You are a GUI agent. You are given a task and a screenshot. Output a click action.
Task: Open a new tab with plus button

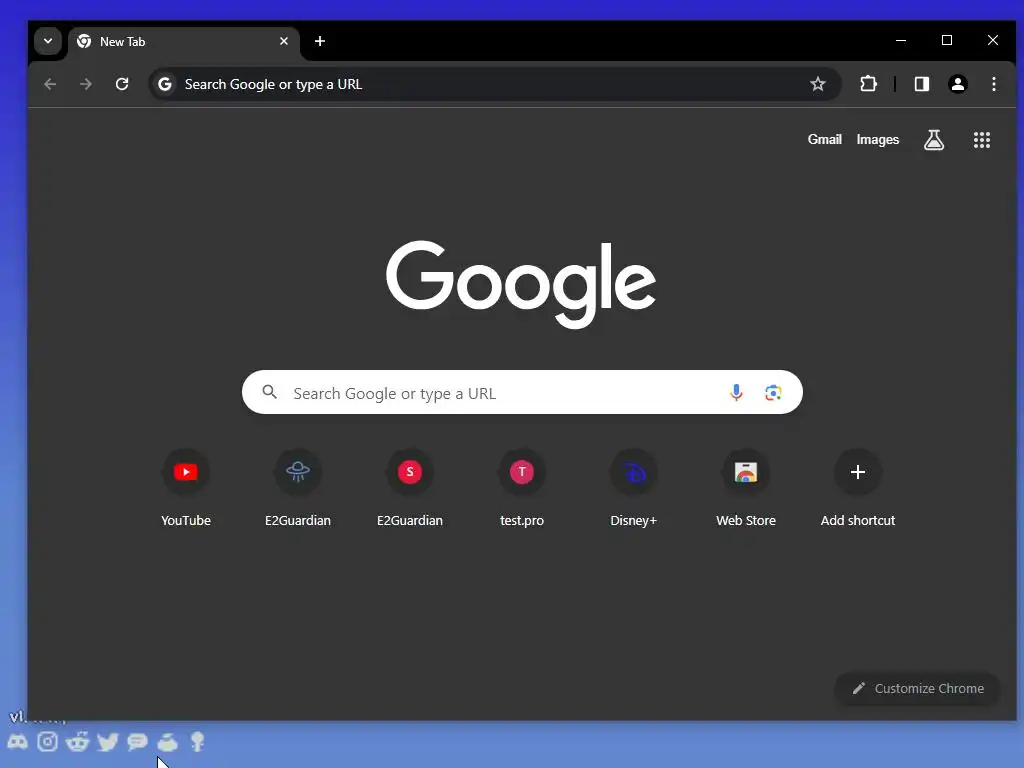point(320,41)
